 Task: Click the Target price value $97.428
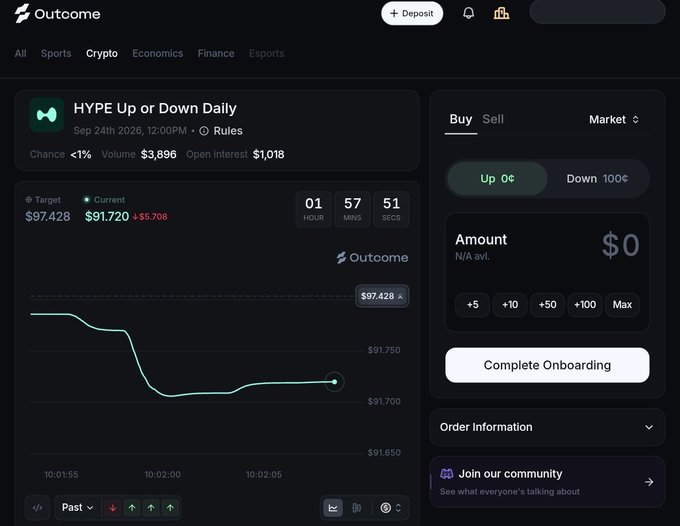coord(48,216)
